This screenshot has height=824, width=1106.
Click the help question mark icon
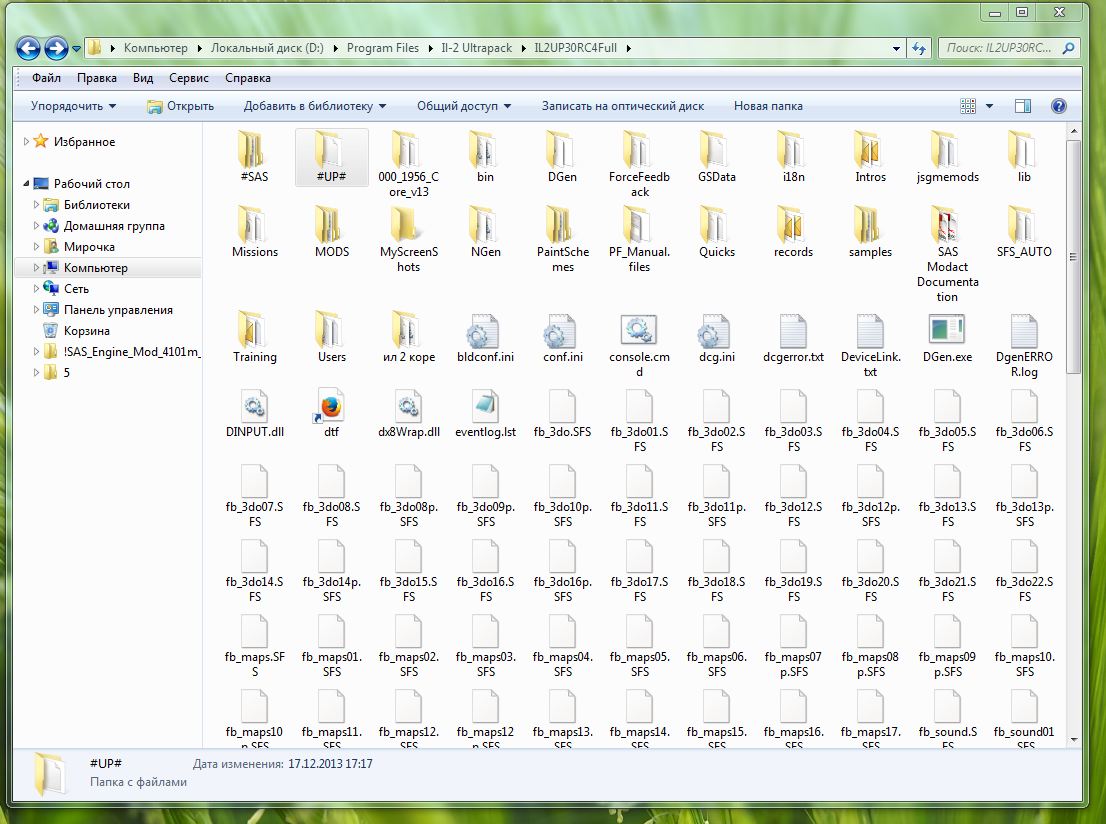pos(1059,106)
